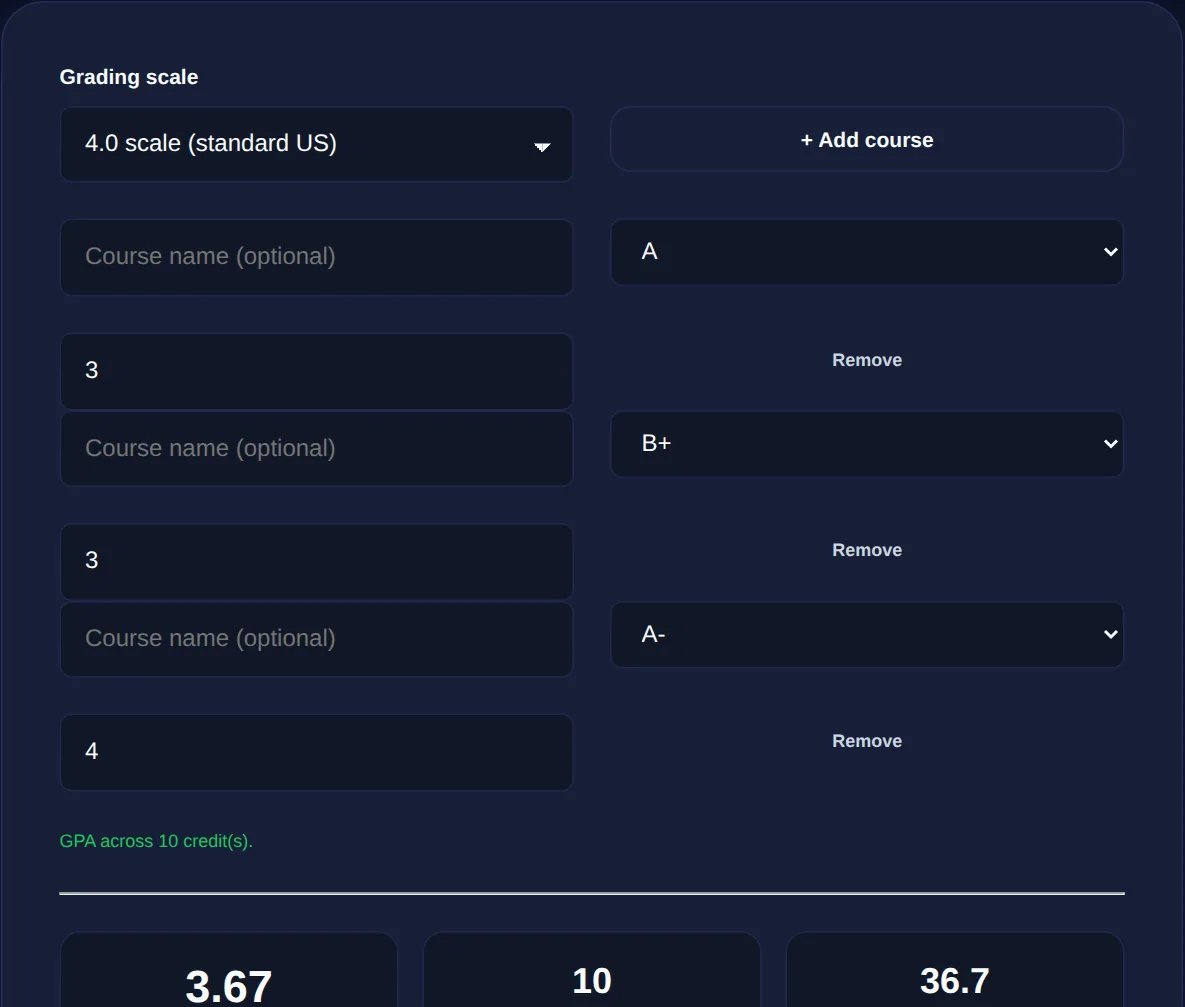This screenshot has width=1185, height=1007.
Task: Open the grade dropdown showing A
Action: coord(866,252)
